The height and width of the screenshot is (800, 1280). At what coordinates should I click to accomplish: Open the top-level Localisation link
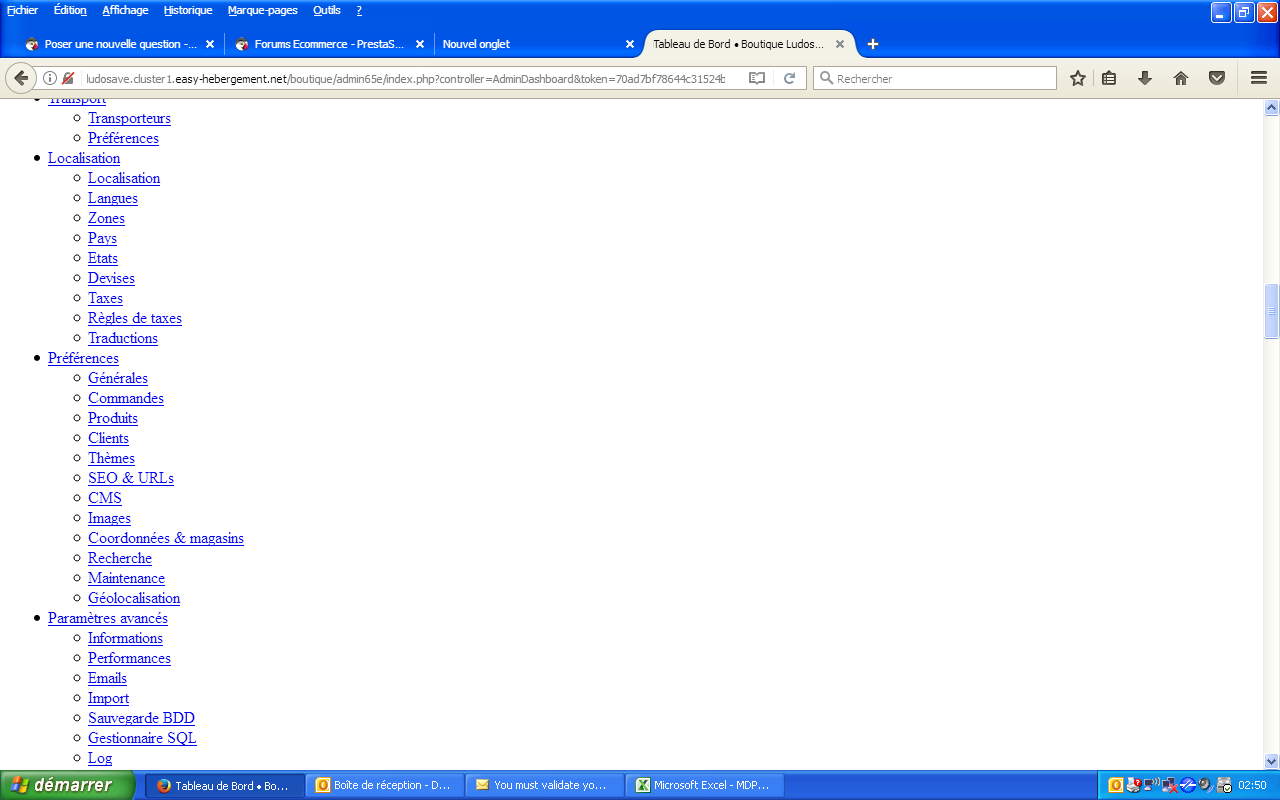84,158
